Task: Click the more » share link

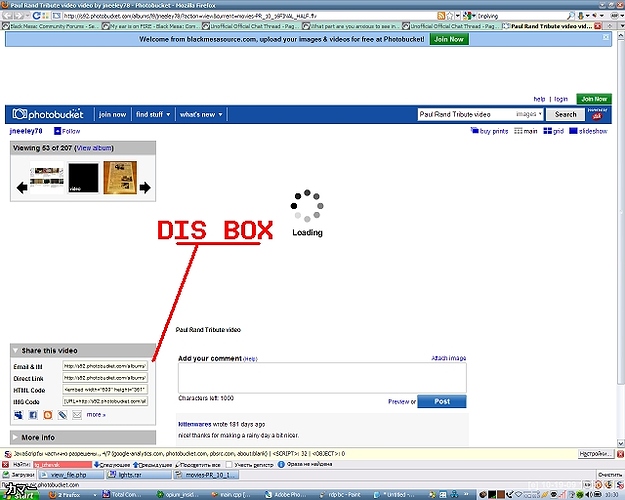Action: pos(96,415)
